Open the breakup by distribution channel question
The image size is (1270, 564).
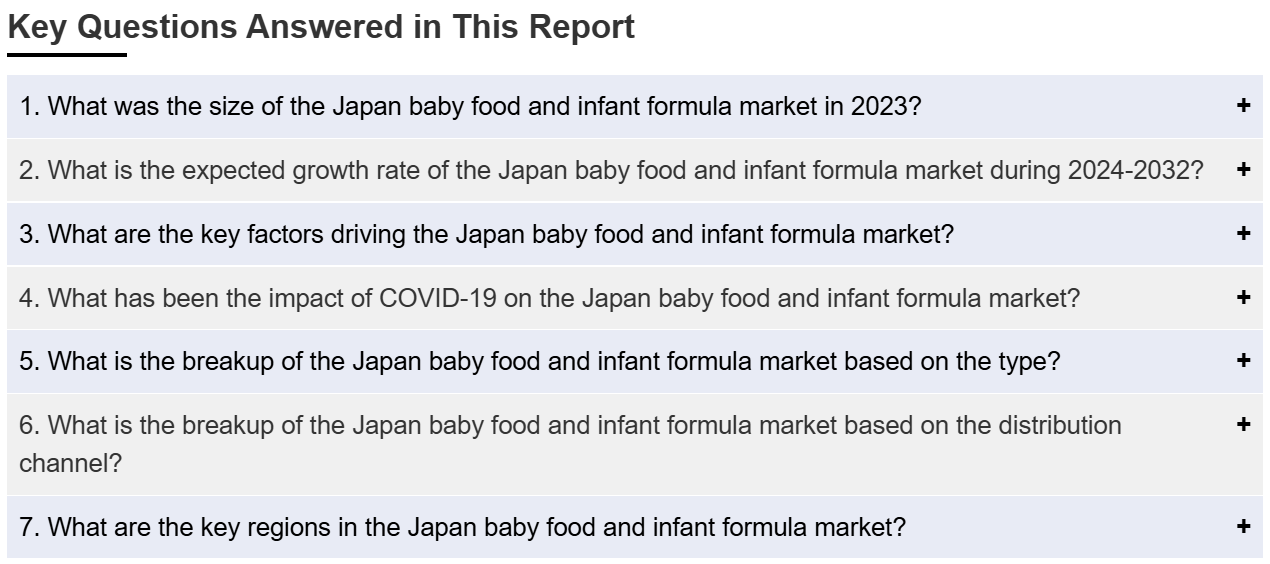click(571, 444)
